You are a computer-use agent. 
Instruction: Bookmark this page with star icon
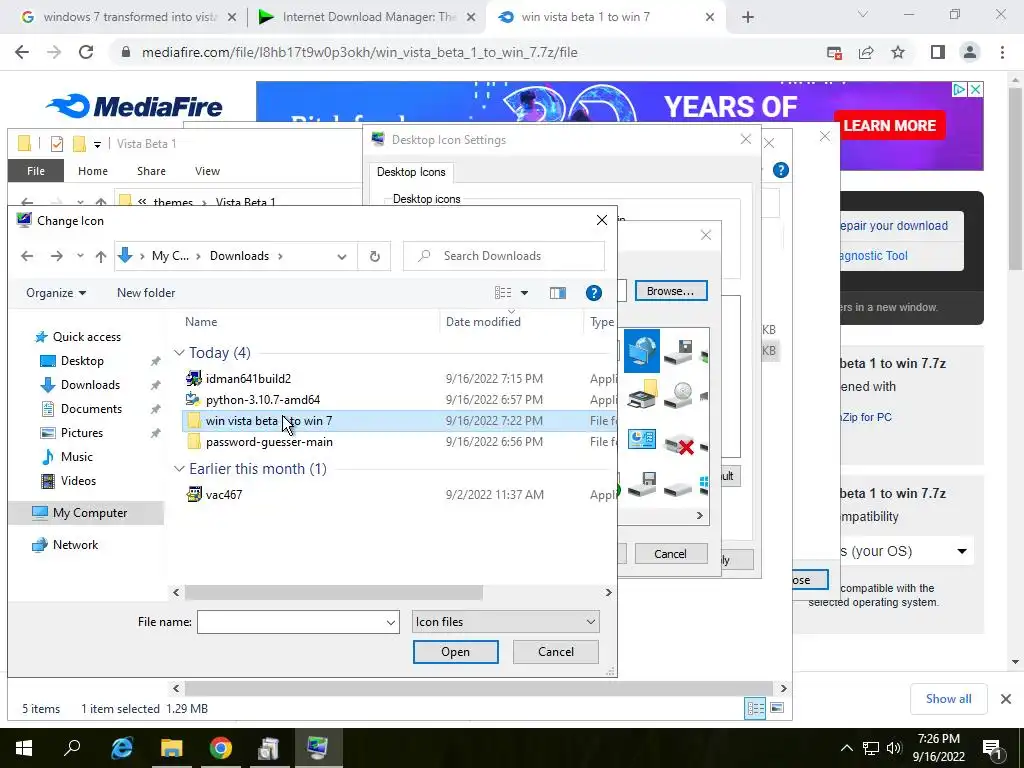(x=898, y=52)
